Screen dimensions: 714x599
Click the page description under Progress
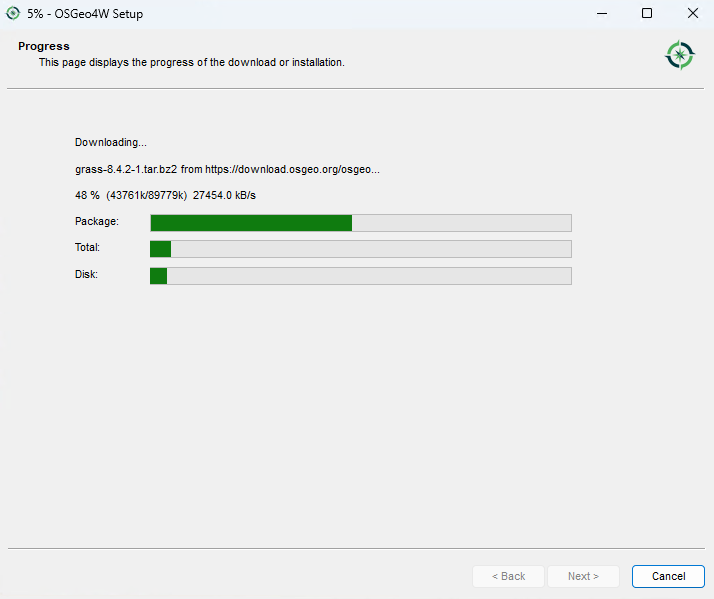(191, 62)
